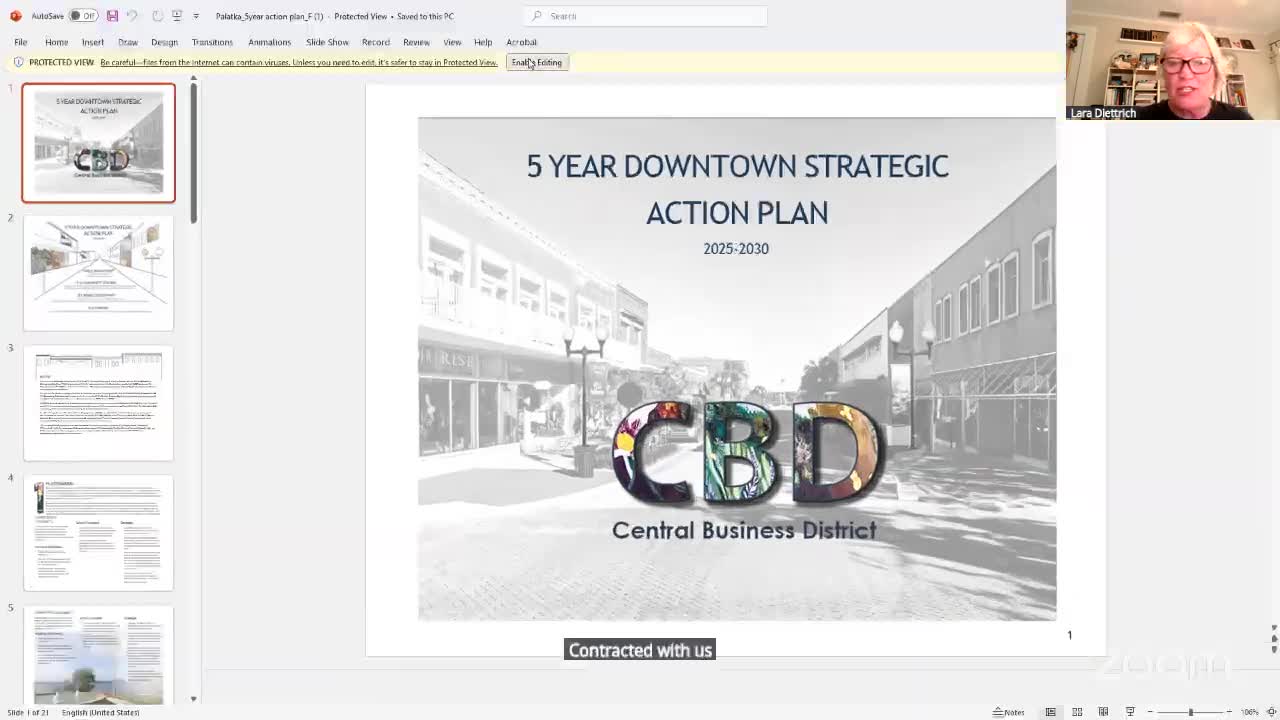
Task: Click the Search box
Action: 650,16
